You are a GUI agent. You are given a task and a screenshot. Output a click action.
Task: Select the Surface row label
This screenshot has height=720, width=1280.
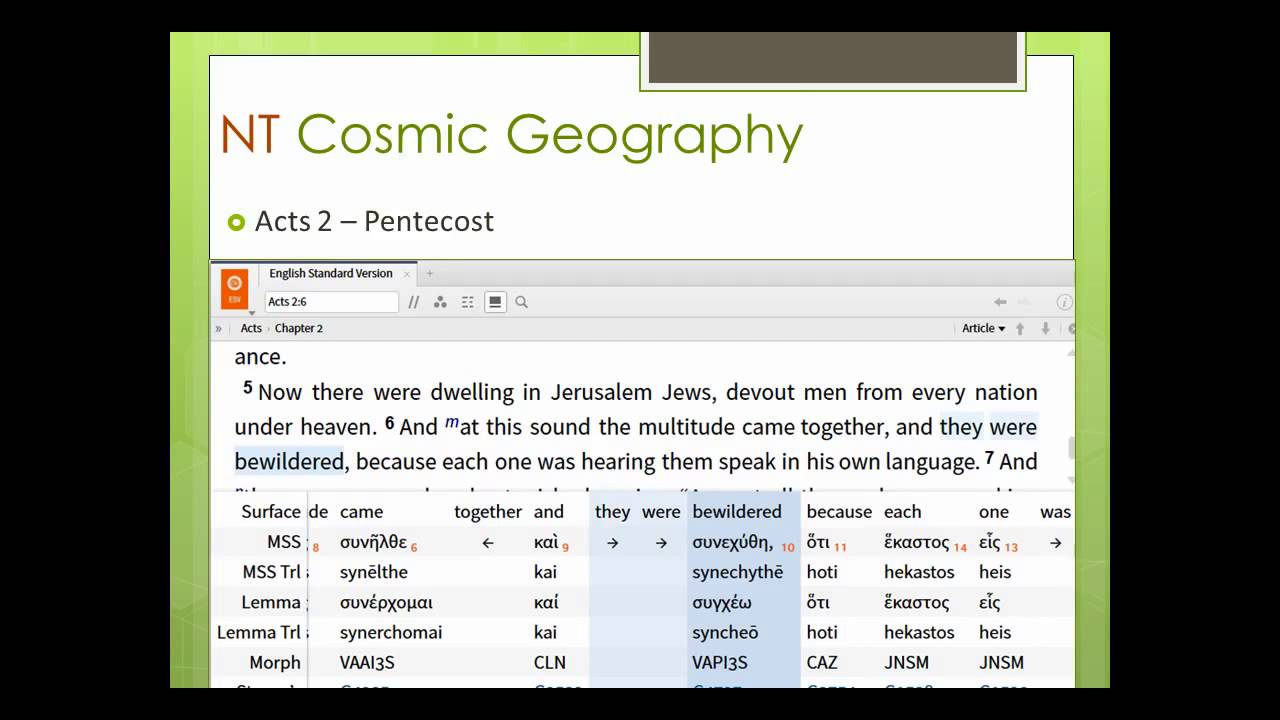271,511
